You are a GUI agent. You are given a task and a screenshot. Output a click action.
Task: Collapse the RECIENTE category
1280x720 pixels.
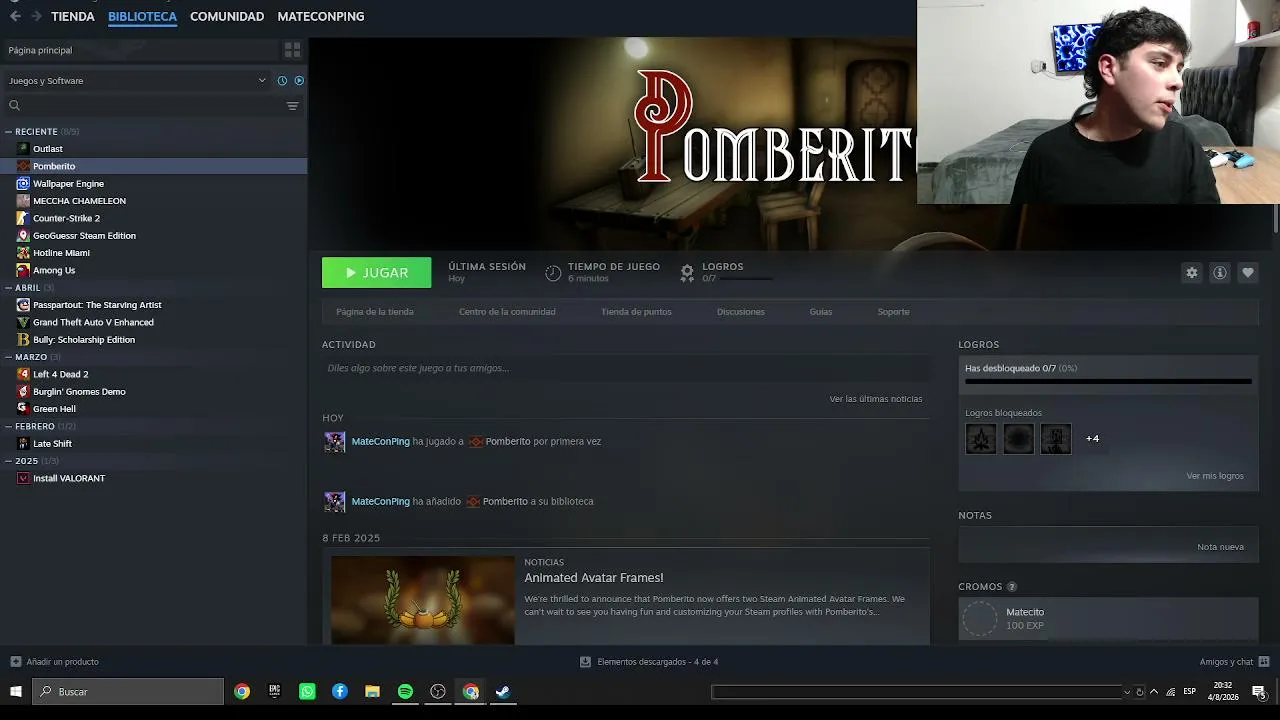[x=8, y=132]
